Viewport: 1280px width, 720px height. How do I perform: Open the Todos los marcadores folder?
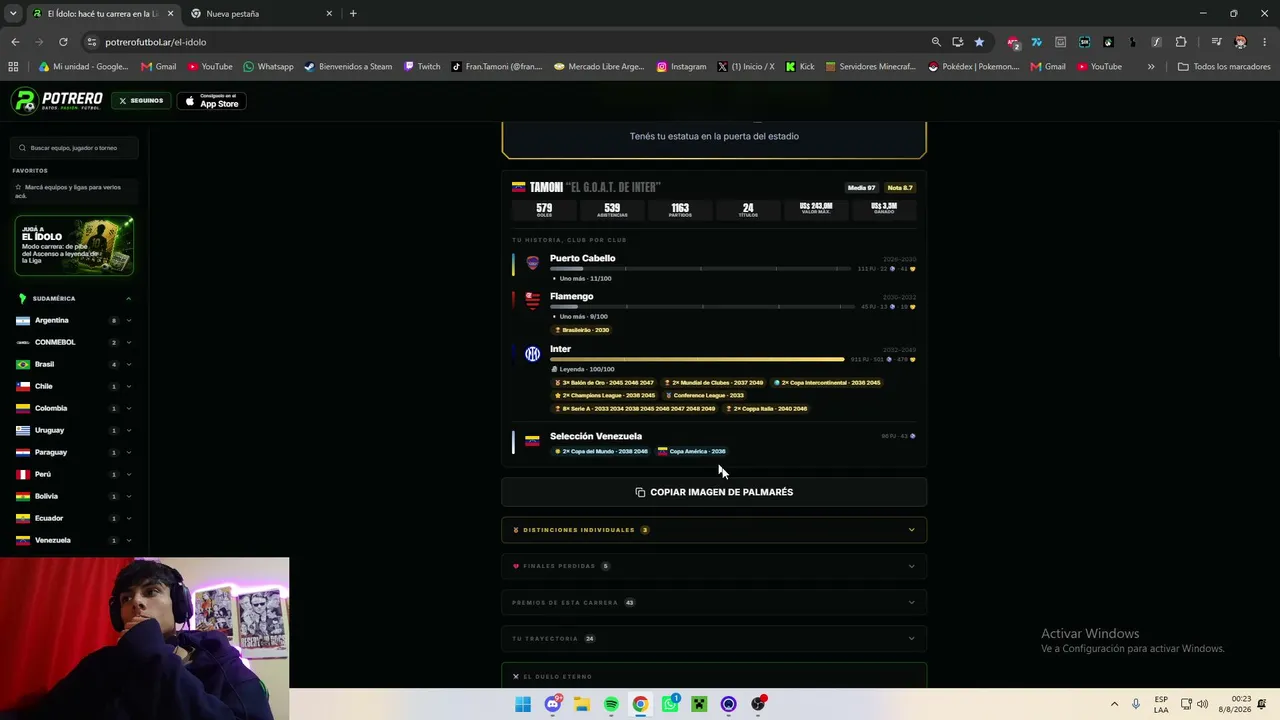(1224, 67)
